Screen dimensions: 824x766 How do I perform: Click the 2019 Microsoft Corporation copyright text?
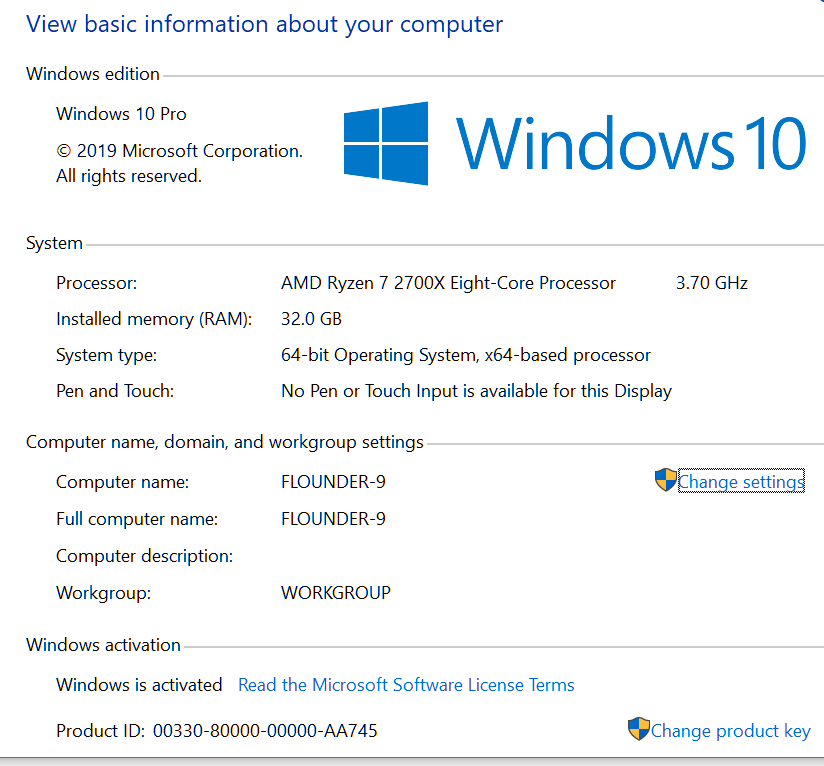179,163
